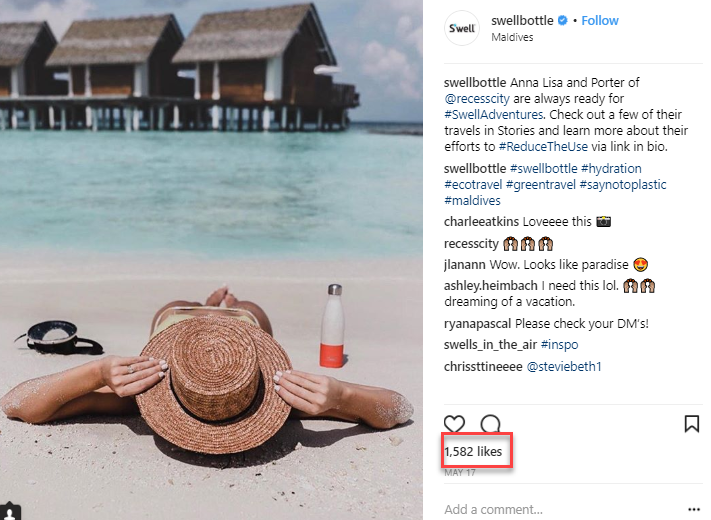Screen dimensions: 711x520
Task: Open the #saynotoplastic hashtag
Action: (624, 185)
